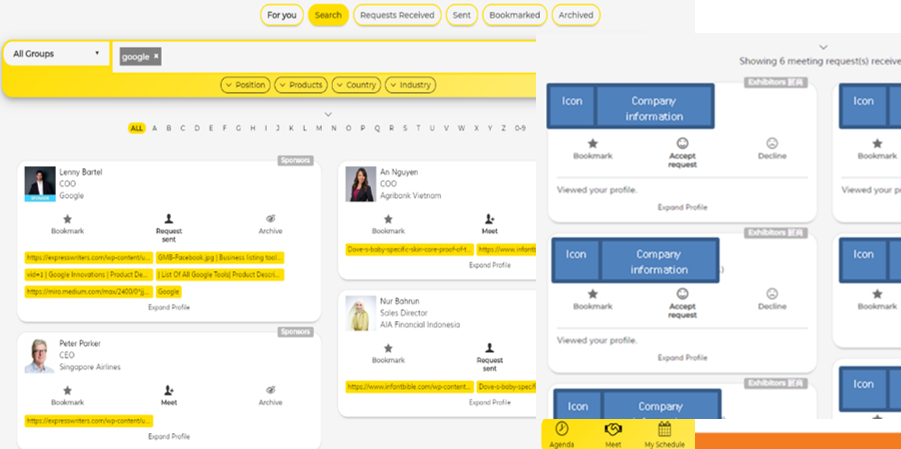Filter names by letter M

coord(319,128)
